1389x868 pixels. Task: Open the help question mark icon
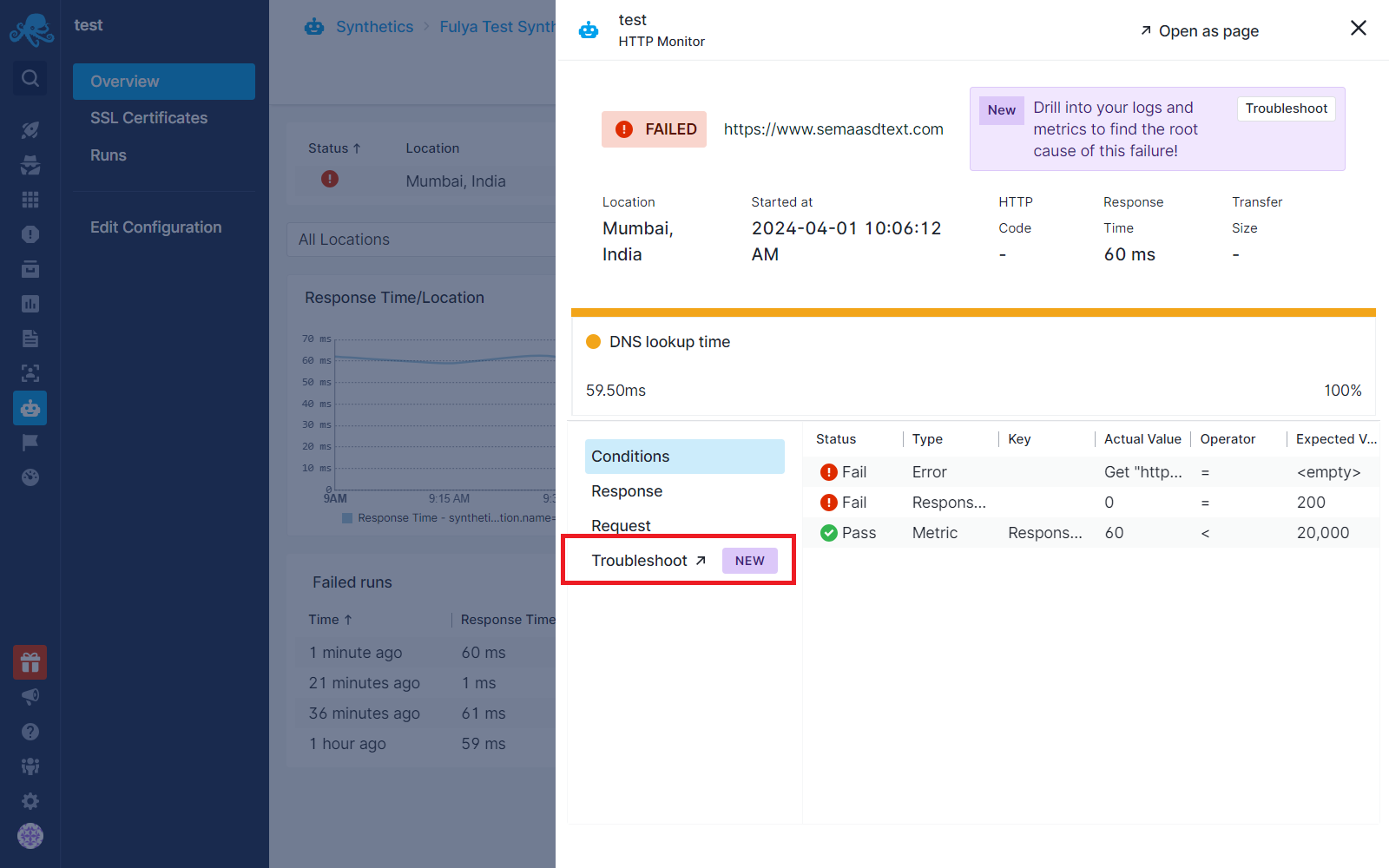[x=30, y=732]
